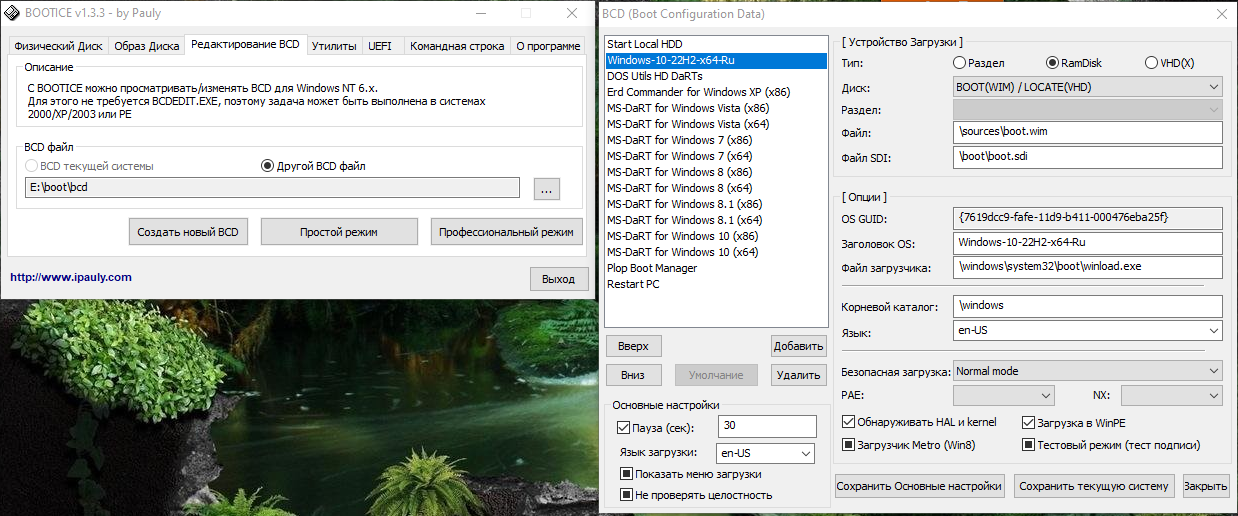The image size is (1238, 516).
Task: Toggle 'Показать меню загрузки' checkbox
Action: coord(626,474)
